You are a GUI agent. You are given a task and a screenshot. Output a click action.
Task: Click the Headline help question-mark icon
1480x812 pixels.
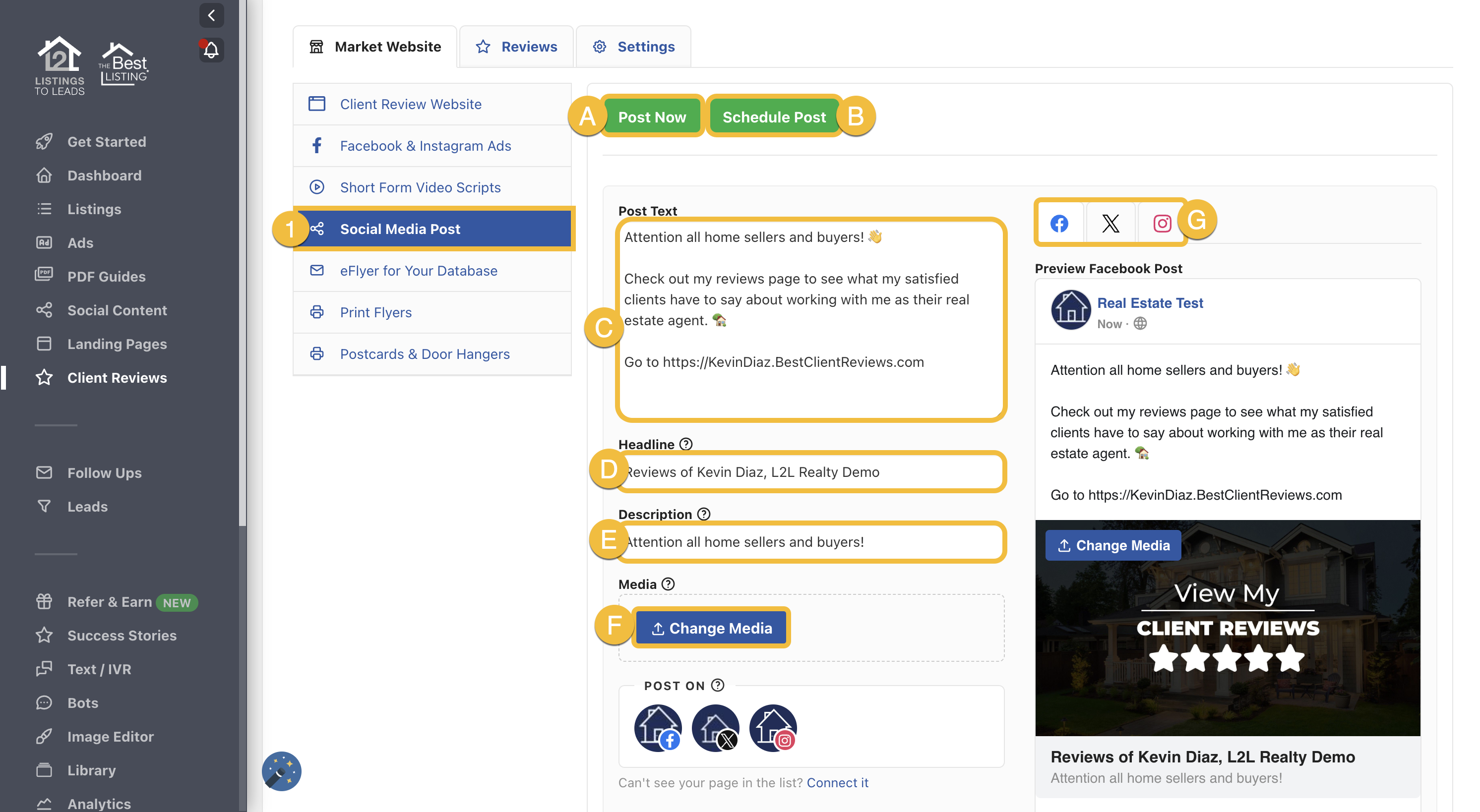pos(685,444)
